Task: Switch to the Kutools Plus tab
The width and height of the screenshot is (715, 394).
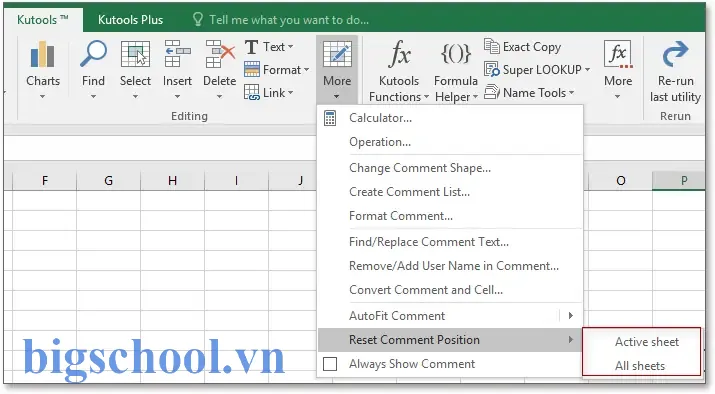Action: tap(130, 20)
